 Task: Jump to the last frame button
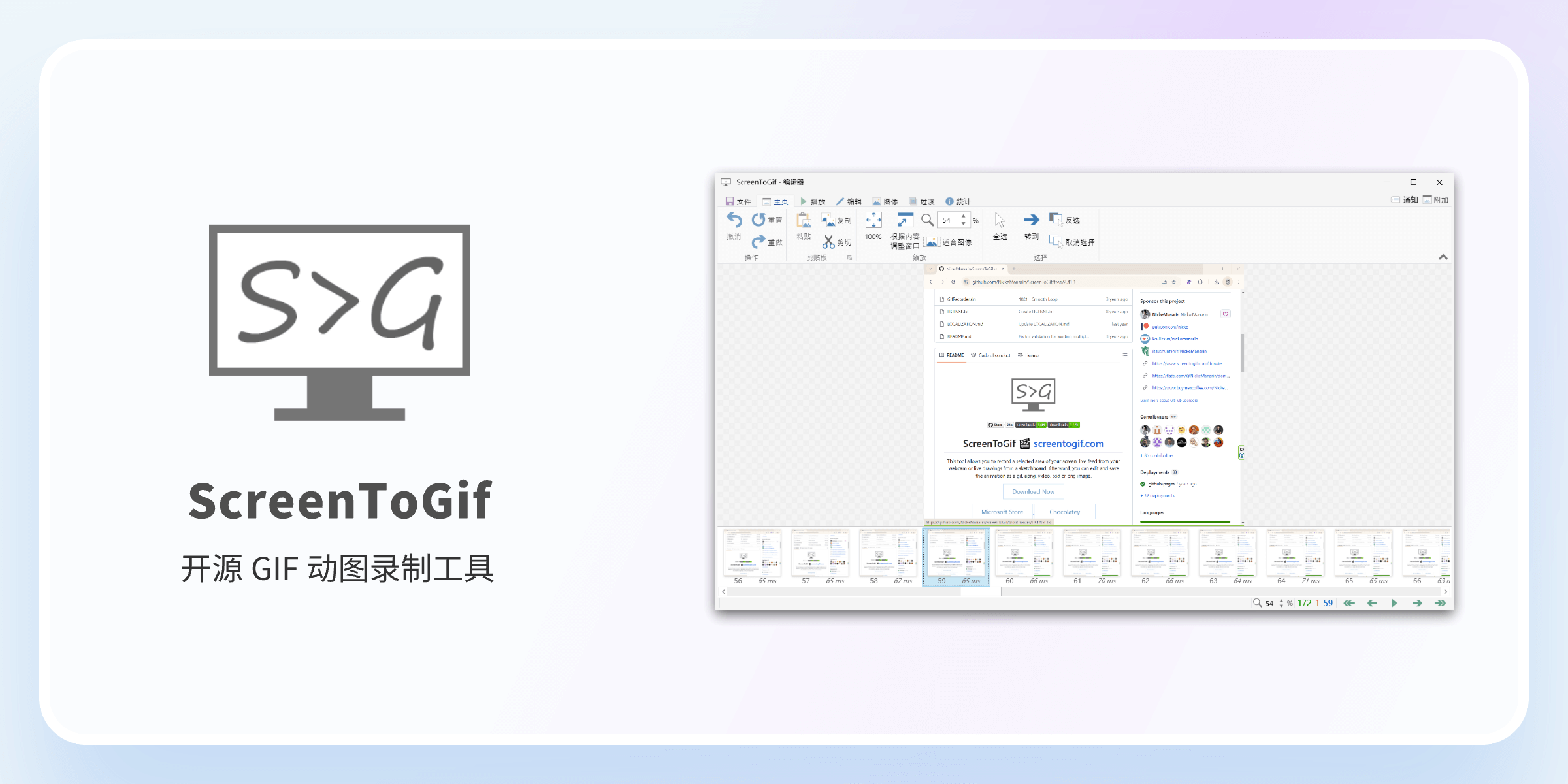pos(1440,603)
